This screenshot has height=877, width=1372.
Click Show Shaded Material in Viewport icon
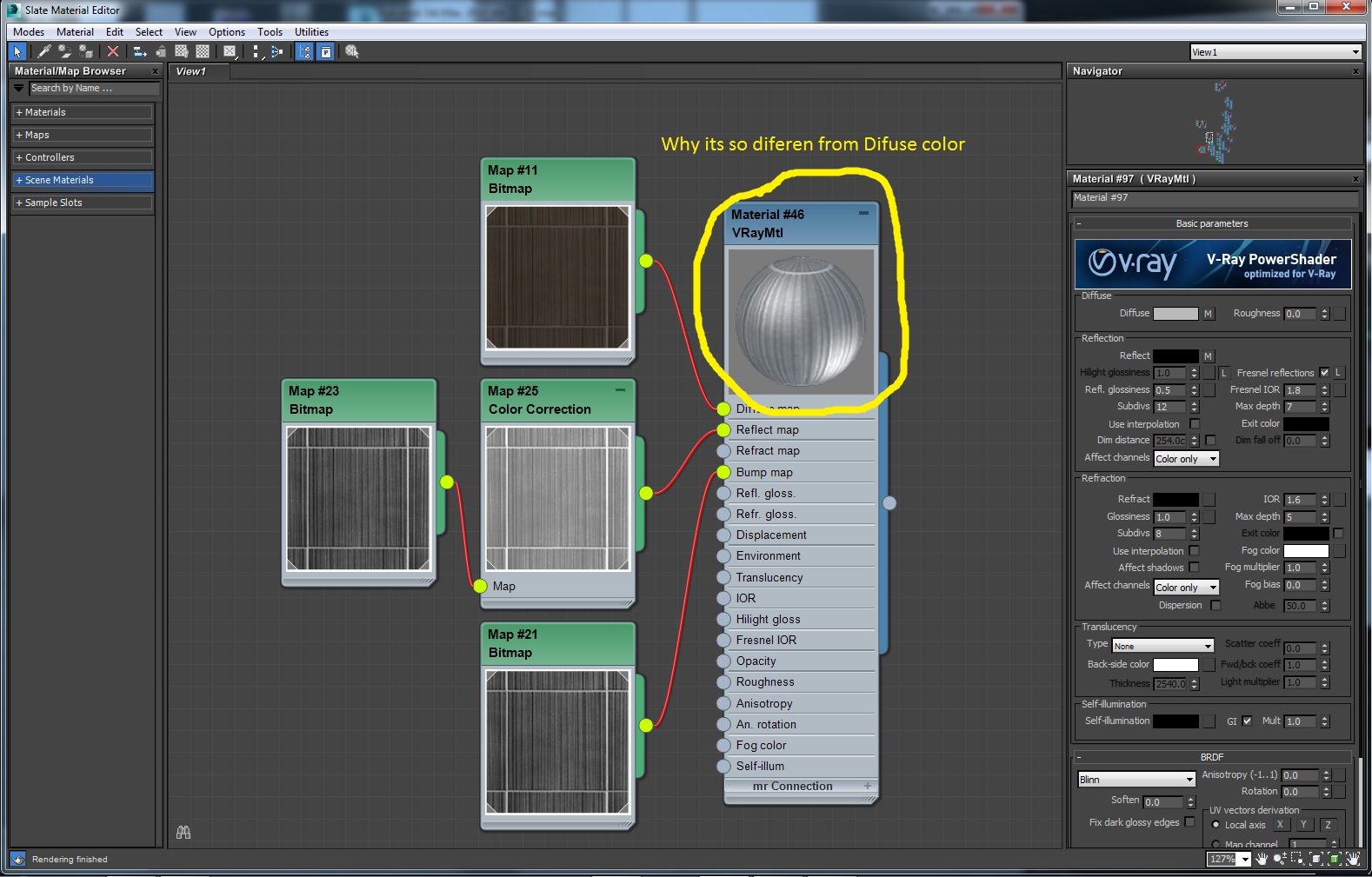(x=182, y=52)
